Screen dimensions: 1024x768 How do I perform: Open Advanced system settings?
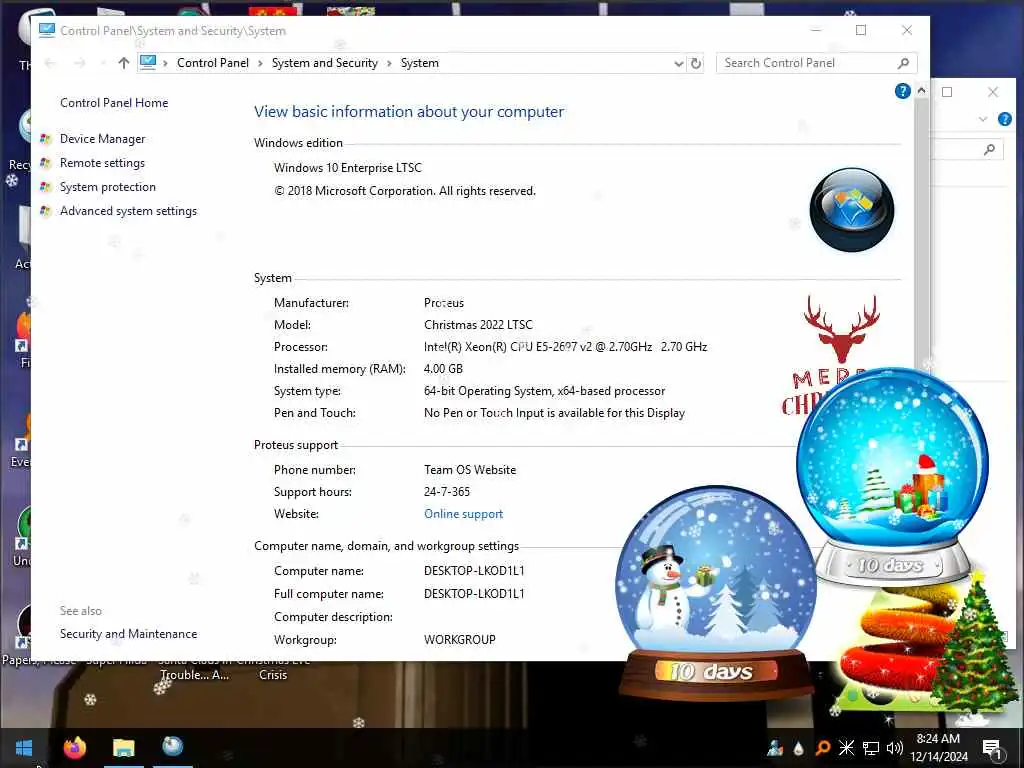(x=128, y=211)
